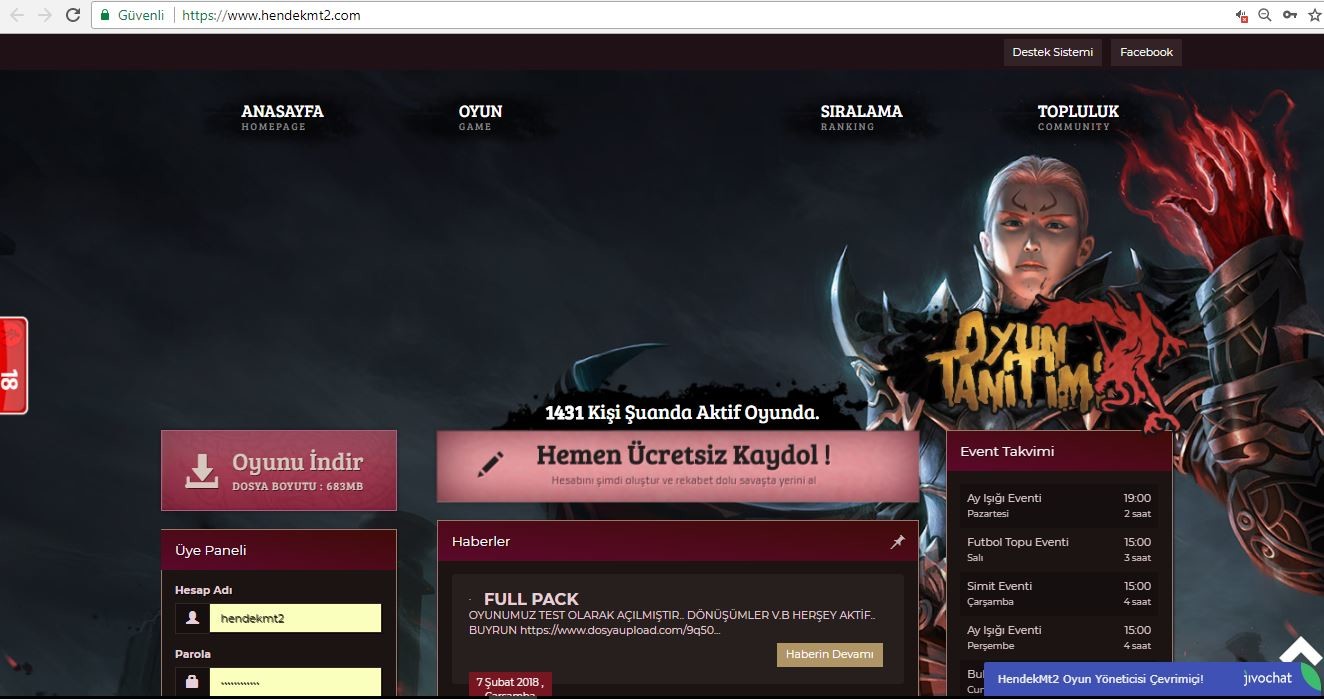Click the Parola password field
Image resolution: width=1324 pixels, height=699 pixels.
(x=295, y=682)
